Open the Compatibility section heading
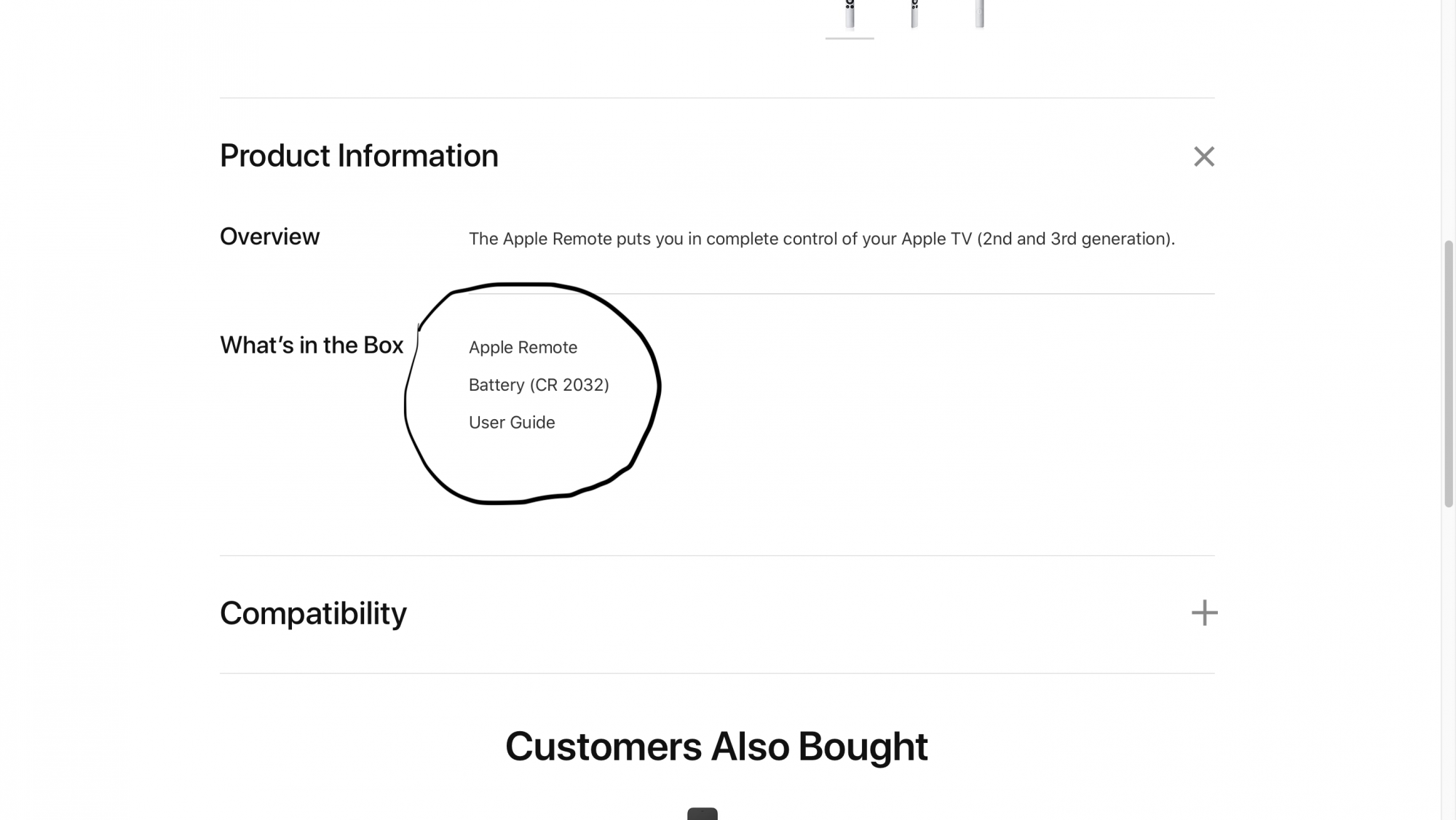Image resolution: width=1456 pixels, height=820 pixels. point(313,613)
